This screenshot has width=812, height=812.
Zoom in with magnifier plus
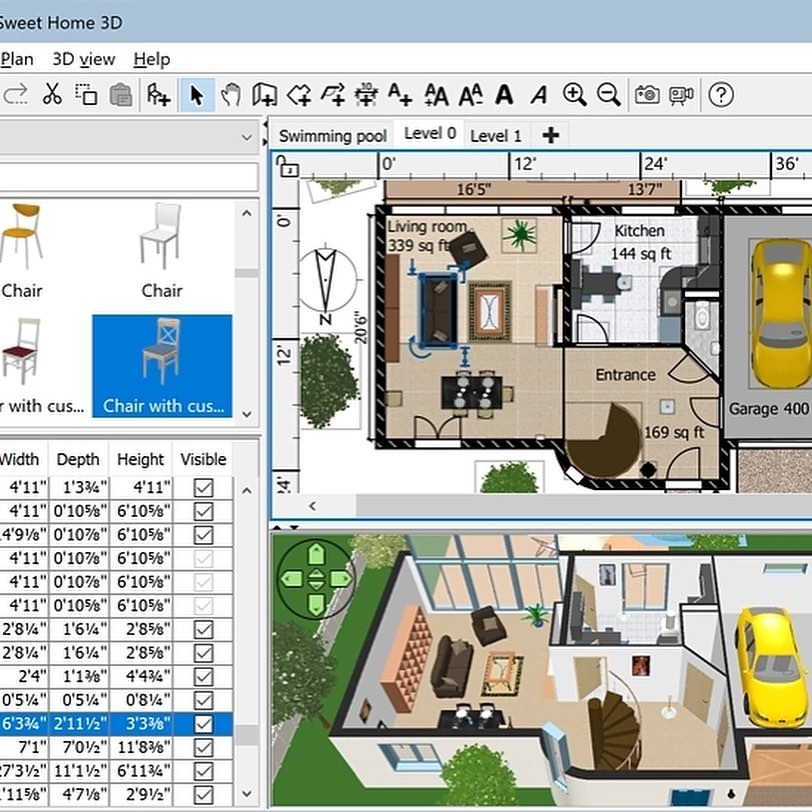[575, 95]
